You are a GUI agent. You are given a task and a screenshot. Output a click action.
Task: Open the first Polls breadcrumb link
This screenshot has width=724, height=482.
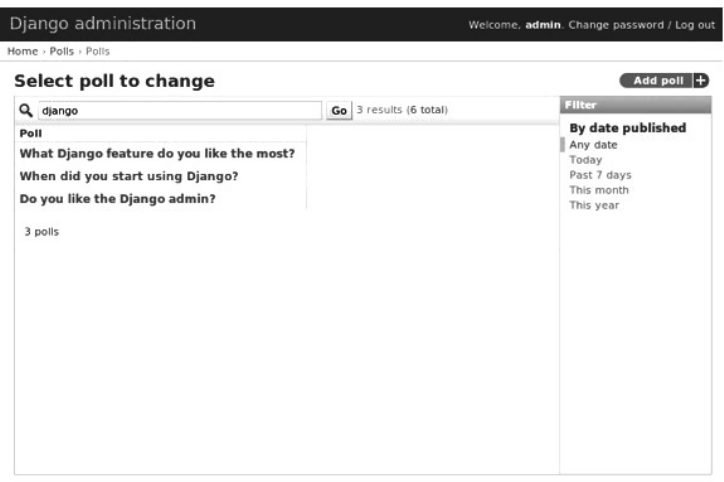(61, 51)
